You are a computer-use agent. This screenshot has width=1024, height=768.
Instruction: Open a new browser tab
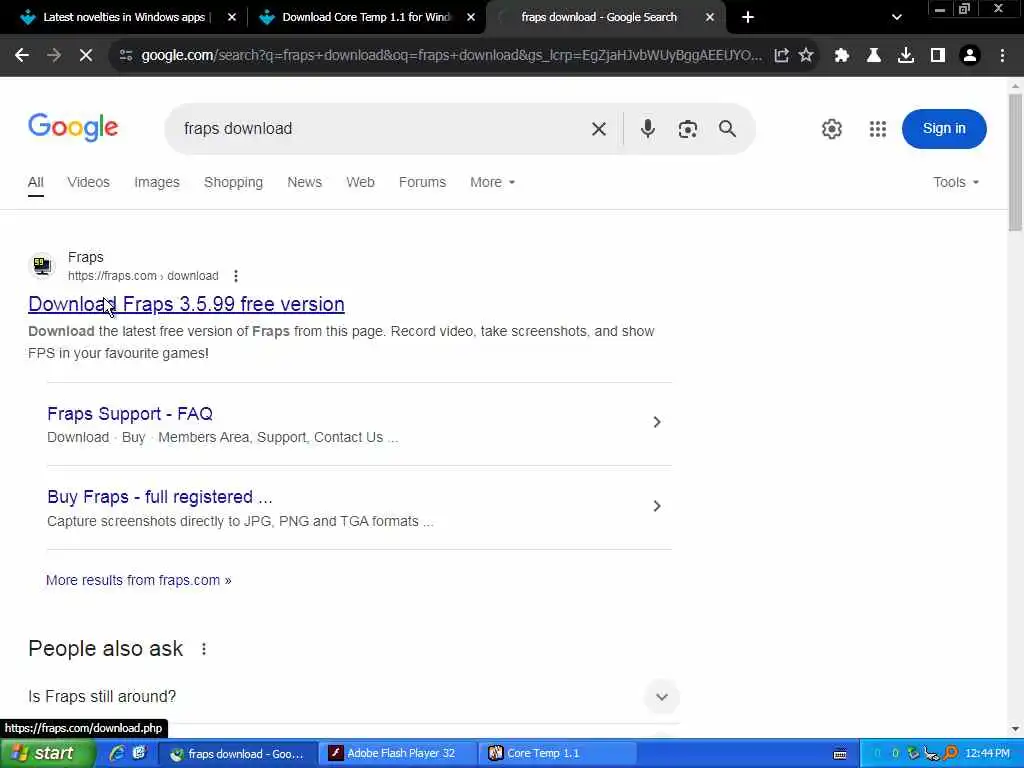(748, 17)
